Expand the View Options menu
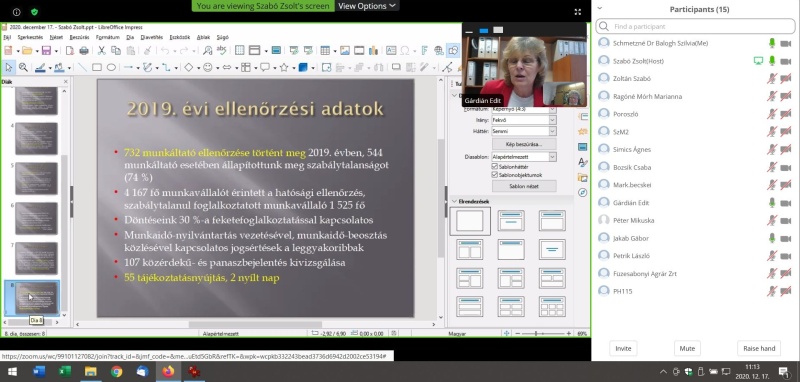This screenshot has height=382, width=800. [x=367, y=6]
